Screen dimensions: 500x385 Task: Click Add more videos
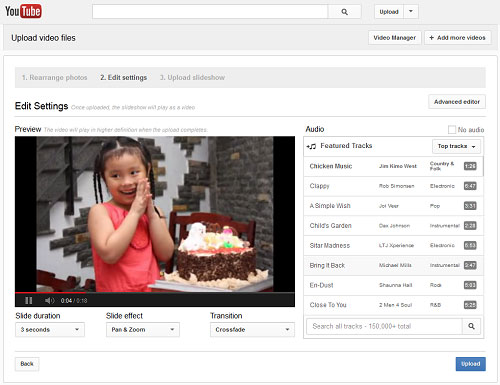pyautogui.click(x=457, y=38)
